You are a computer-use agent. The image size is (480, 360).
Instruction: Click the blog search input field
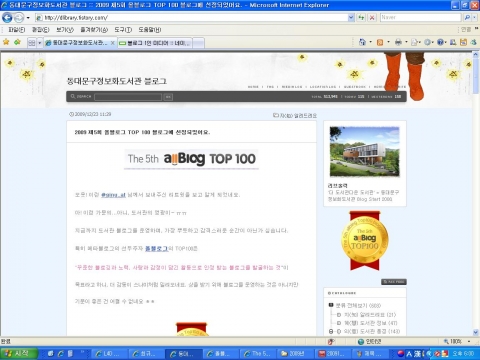click(x=128, y=97)
